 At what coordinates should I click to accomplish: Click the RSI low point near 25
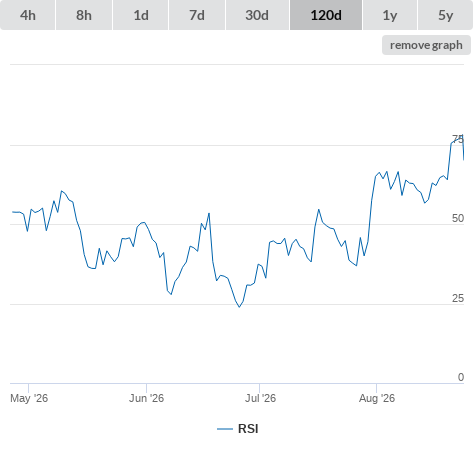pyautogui.click(x=239, y=307)
